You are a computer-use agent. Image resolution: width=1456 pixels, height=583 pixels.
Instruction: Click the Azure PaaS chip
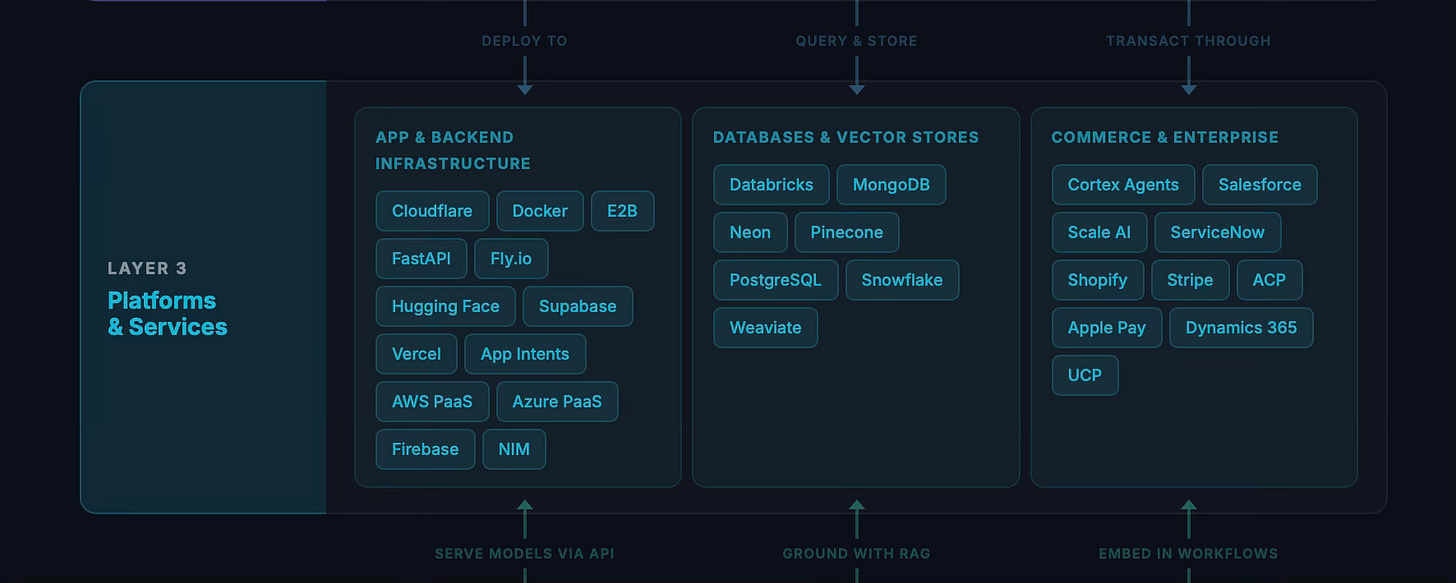557,402
